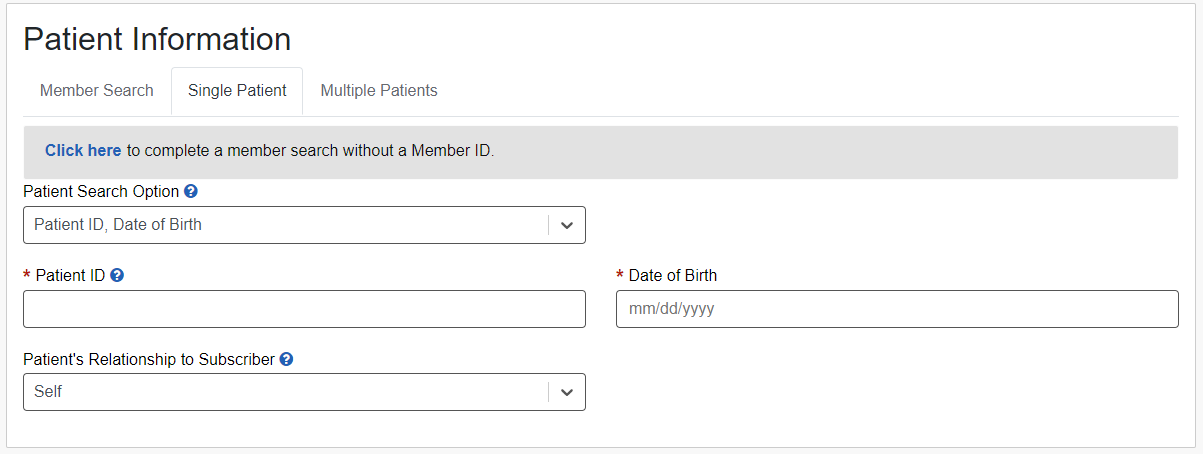Image resolution: width=1203 pixels, height=454 pixels.
Task: Expand Relationship to Subscriber dropdown arrow
Action: coord(567,392)
